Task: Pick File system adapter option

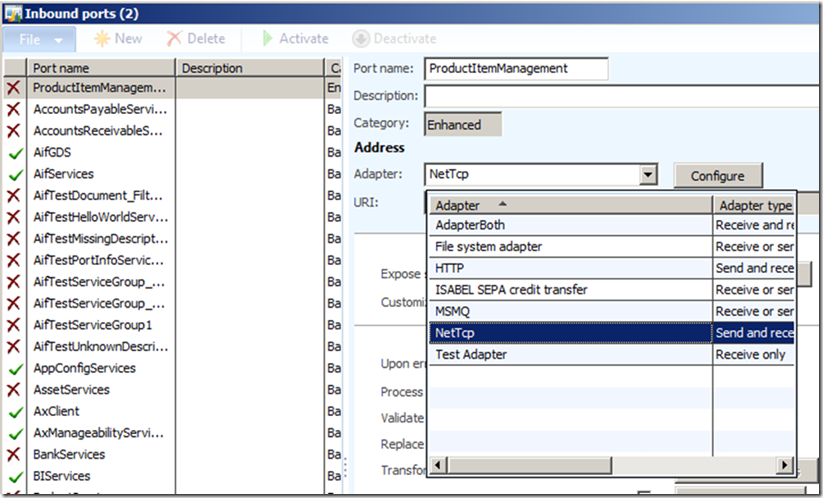Action: (570, 246)
